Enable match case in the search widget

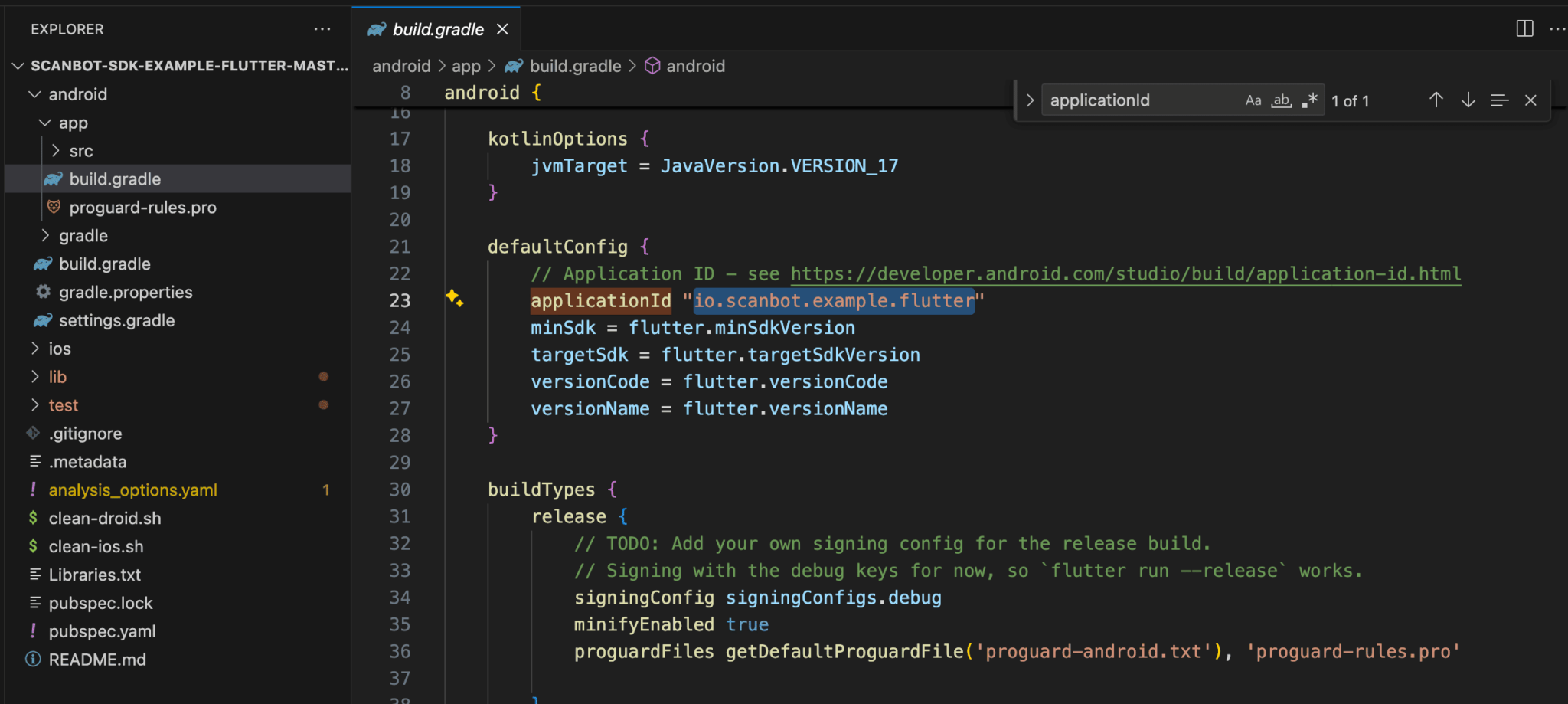(1253, 100)
